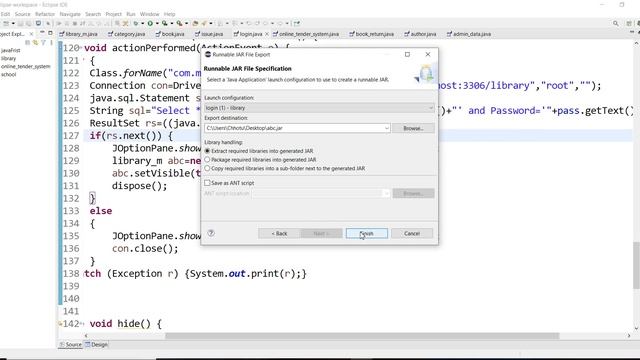640x360 pixels.
Task: Open the Window menu
Action: [x=149, y=14]
